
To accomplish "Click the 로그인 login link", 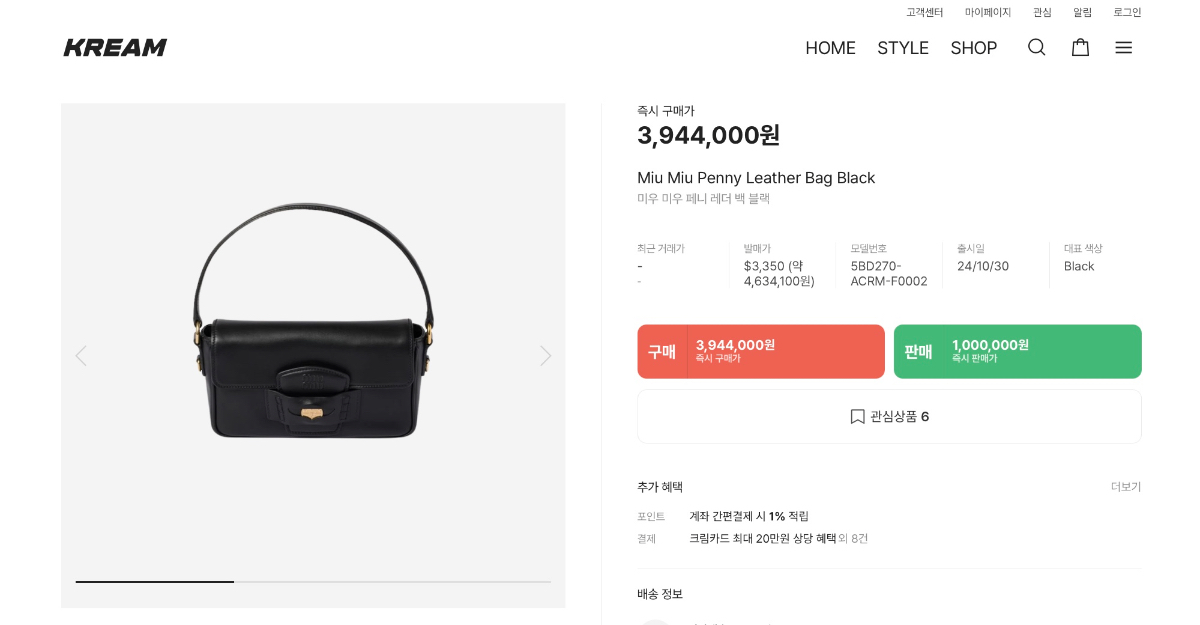I will [1127, 12].
